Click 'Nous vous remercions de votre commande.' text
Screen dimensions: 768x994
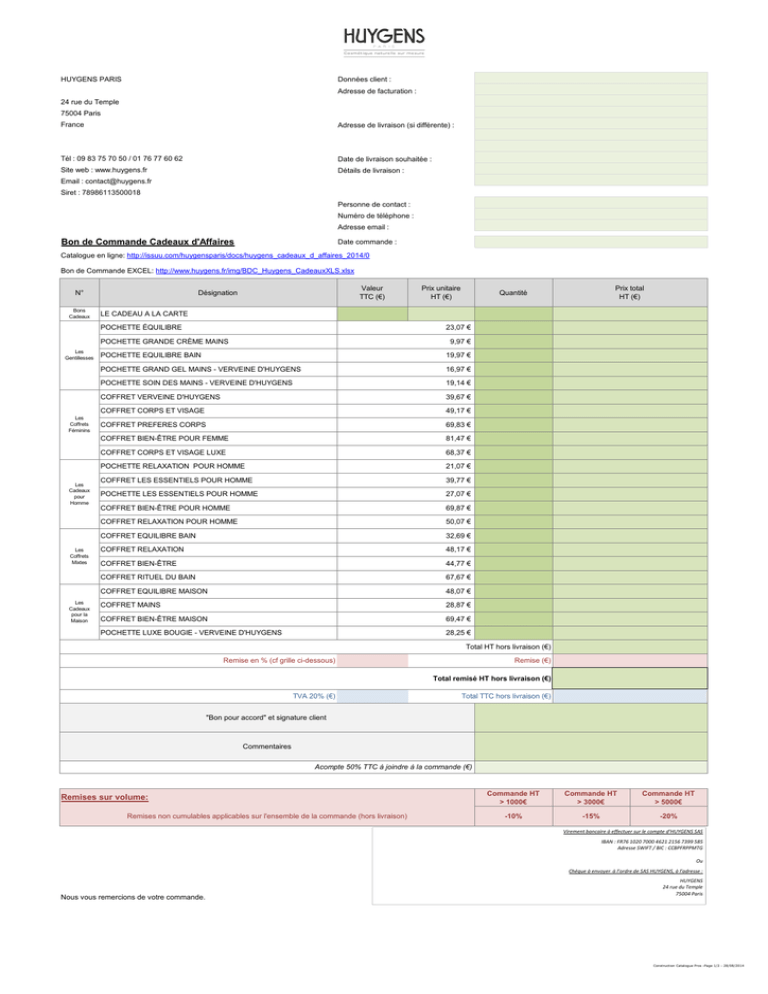tap(133, 897)
